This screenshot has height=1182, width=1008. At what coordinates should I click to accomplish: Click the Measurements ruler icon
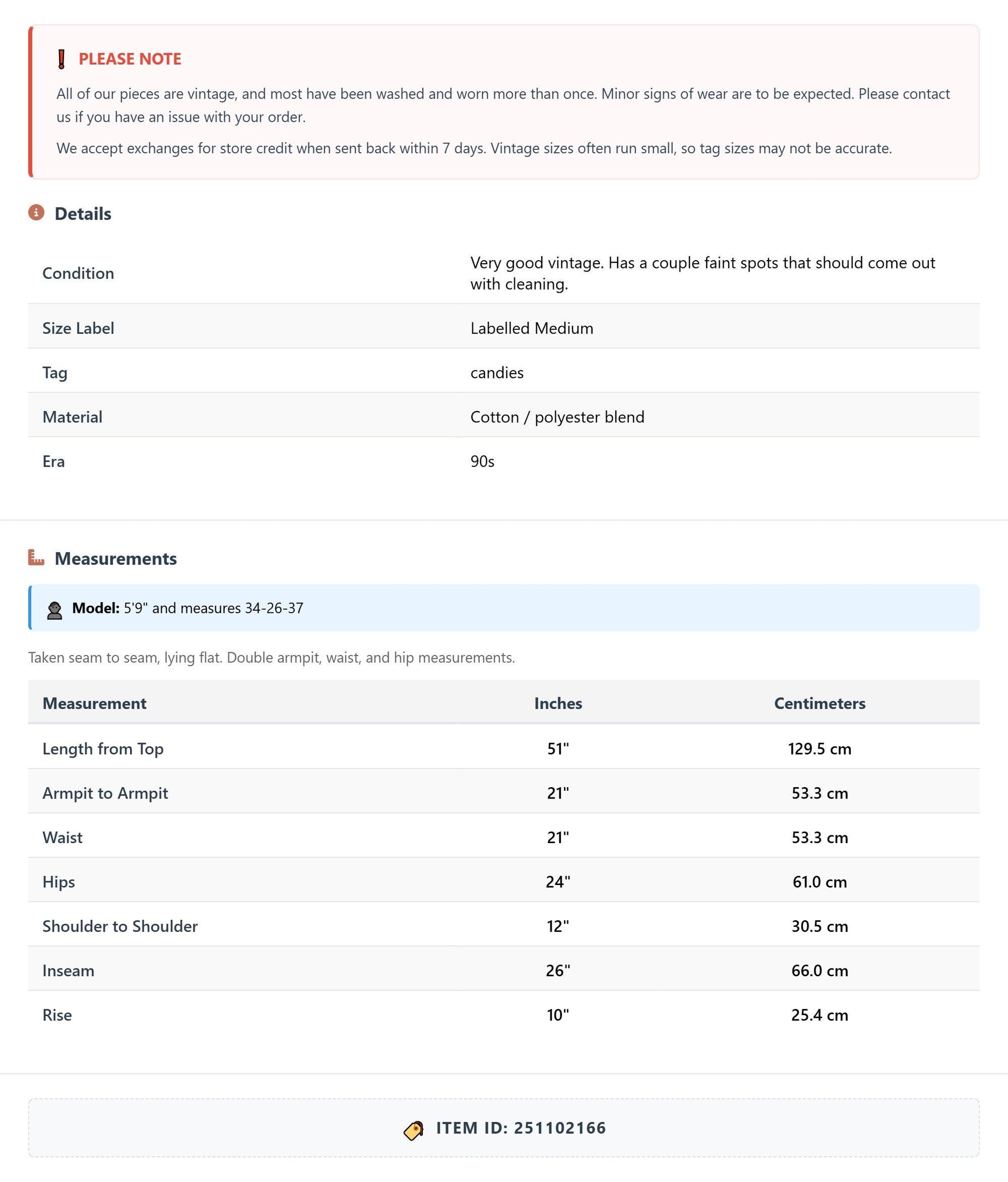click(x=36, y=558)
